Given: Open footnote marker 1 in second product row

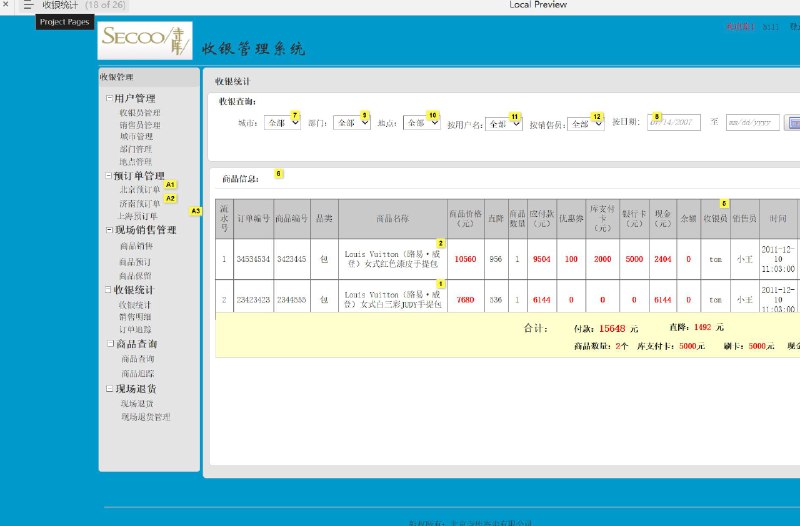Looking at the screenshot, I should point(440,284).
